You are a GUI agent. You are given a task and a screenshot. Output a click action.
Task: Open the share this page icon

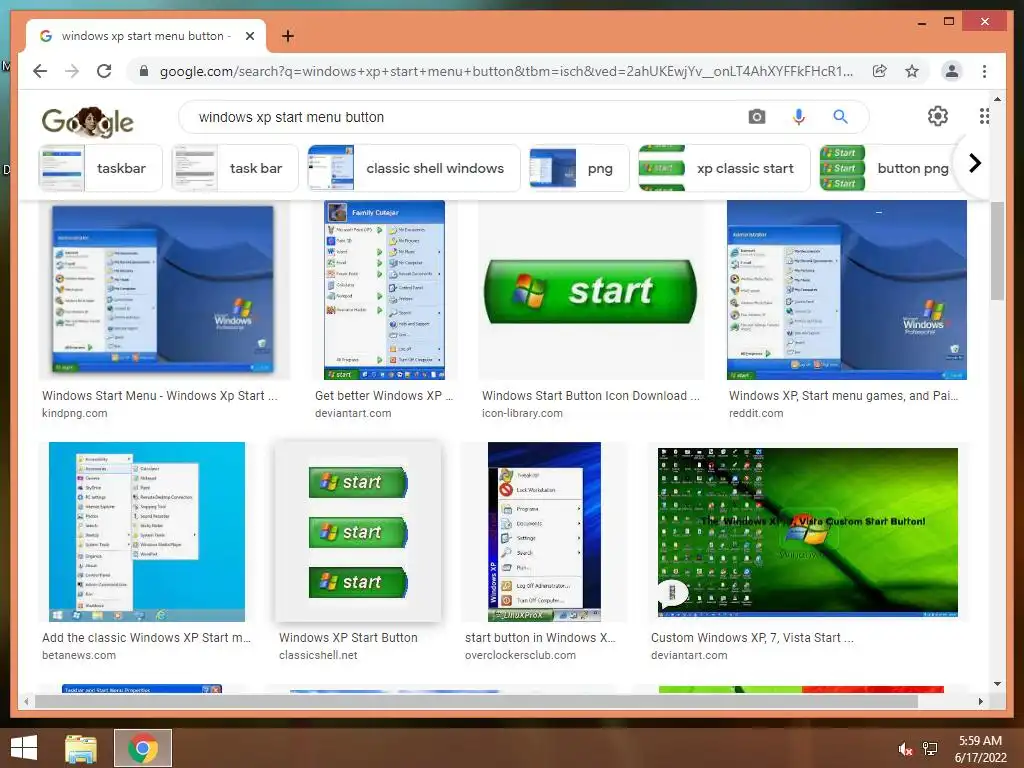pyautogui.click(x=880, y=71)
